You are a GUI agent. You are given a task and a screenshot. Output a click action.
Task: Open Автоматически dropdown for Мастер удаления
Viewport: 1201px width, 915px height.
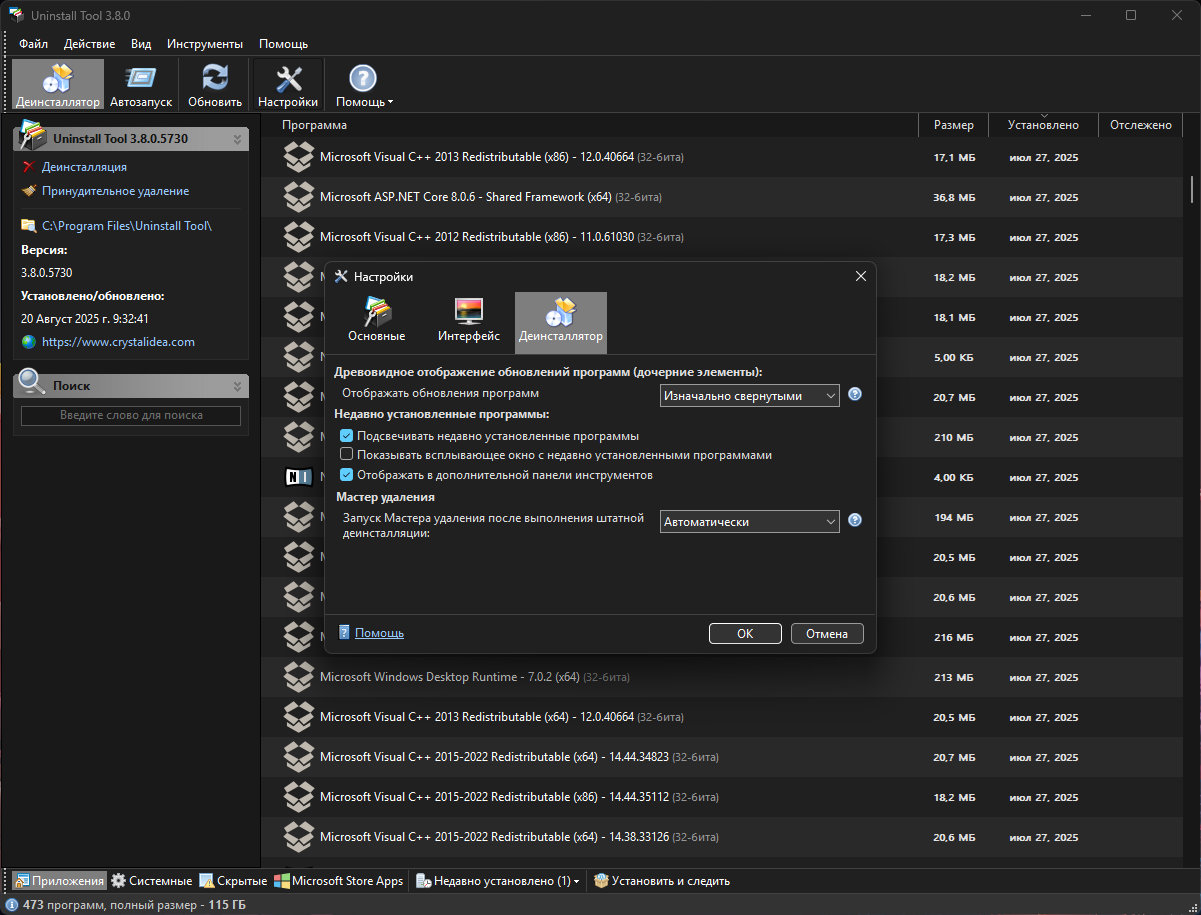750,521
